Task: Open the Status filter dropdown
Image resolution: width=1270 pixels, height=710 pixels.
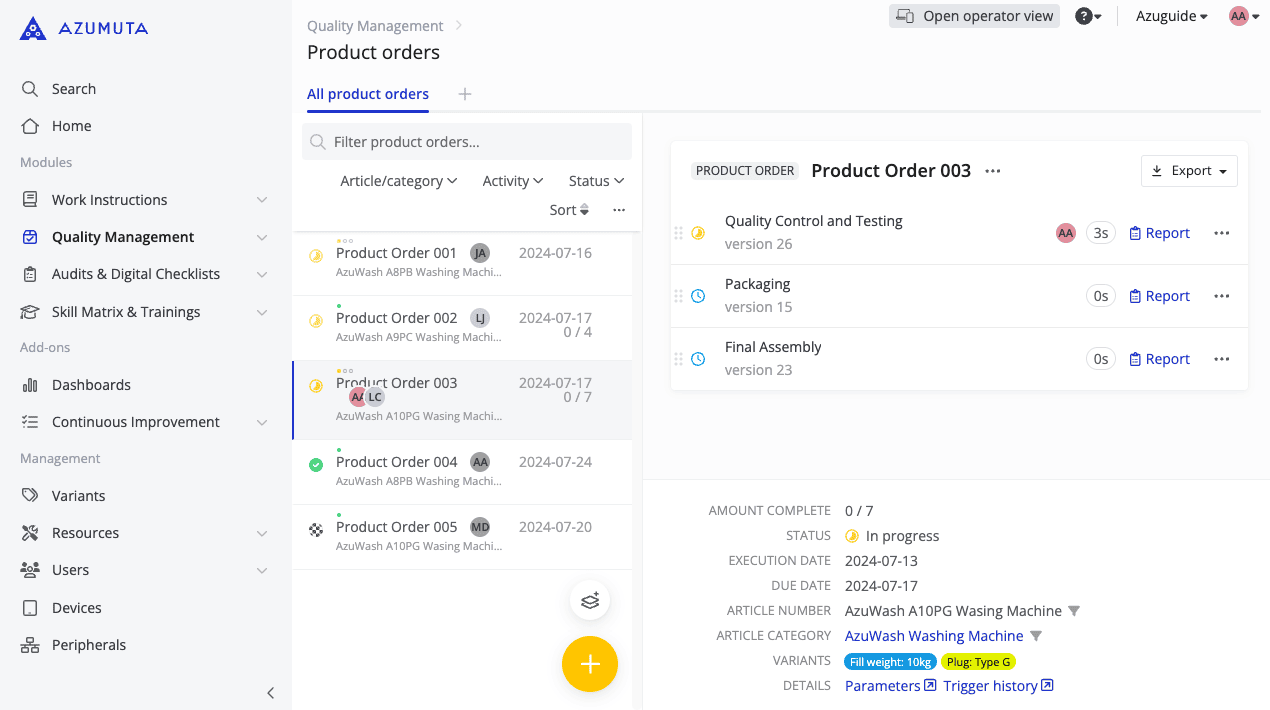Action: pos(595,181)
